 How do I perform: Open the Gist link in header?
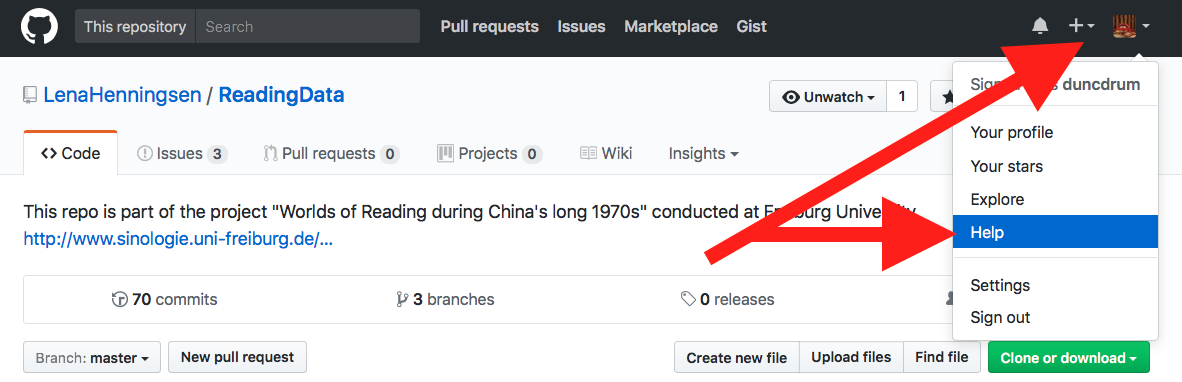coord(752,26)
